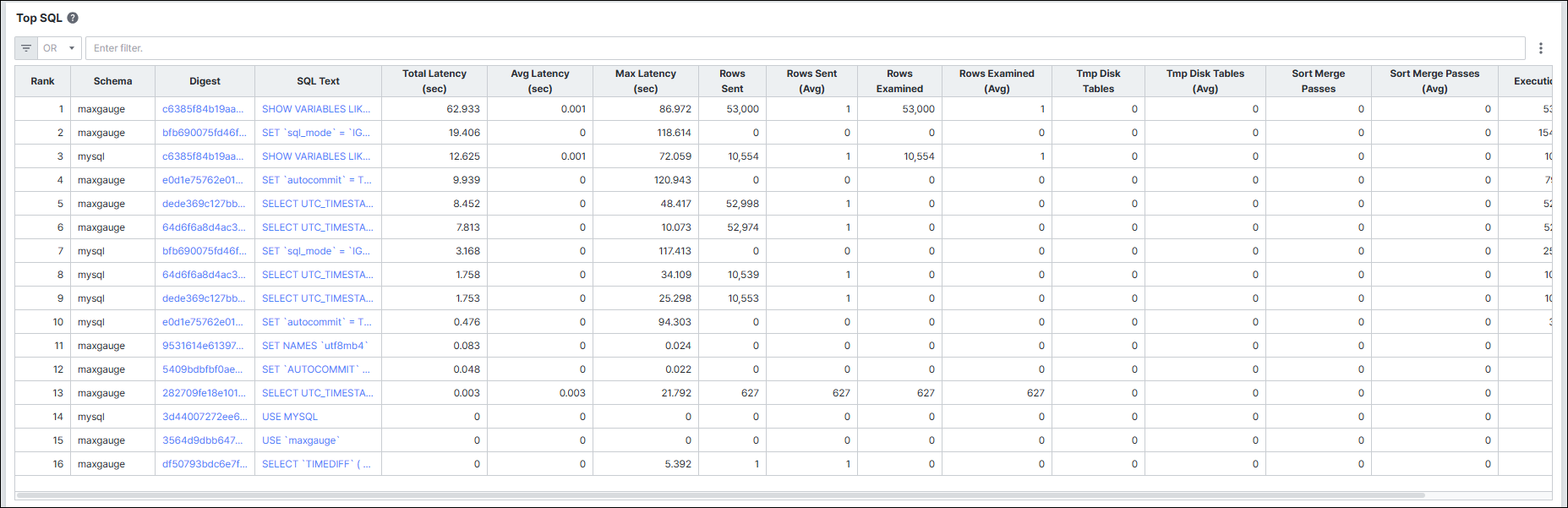Click the horizontal scrollbar under the table
The width and height of the screenshot is (1568, 508).
point(720,495)
